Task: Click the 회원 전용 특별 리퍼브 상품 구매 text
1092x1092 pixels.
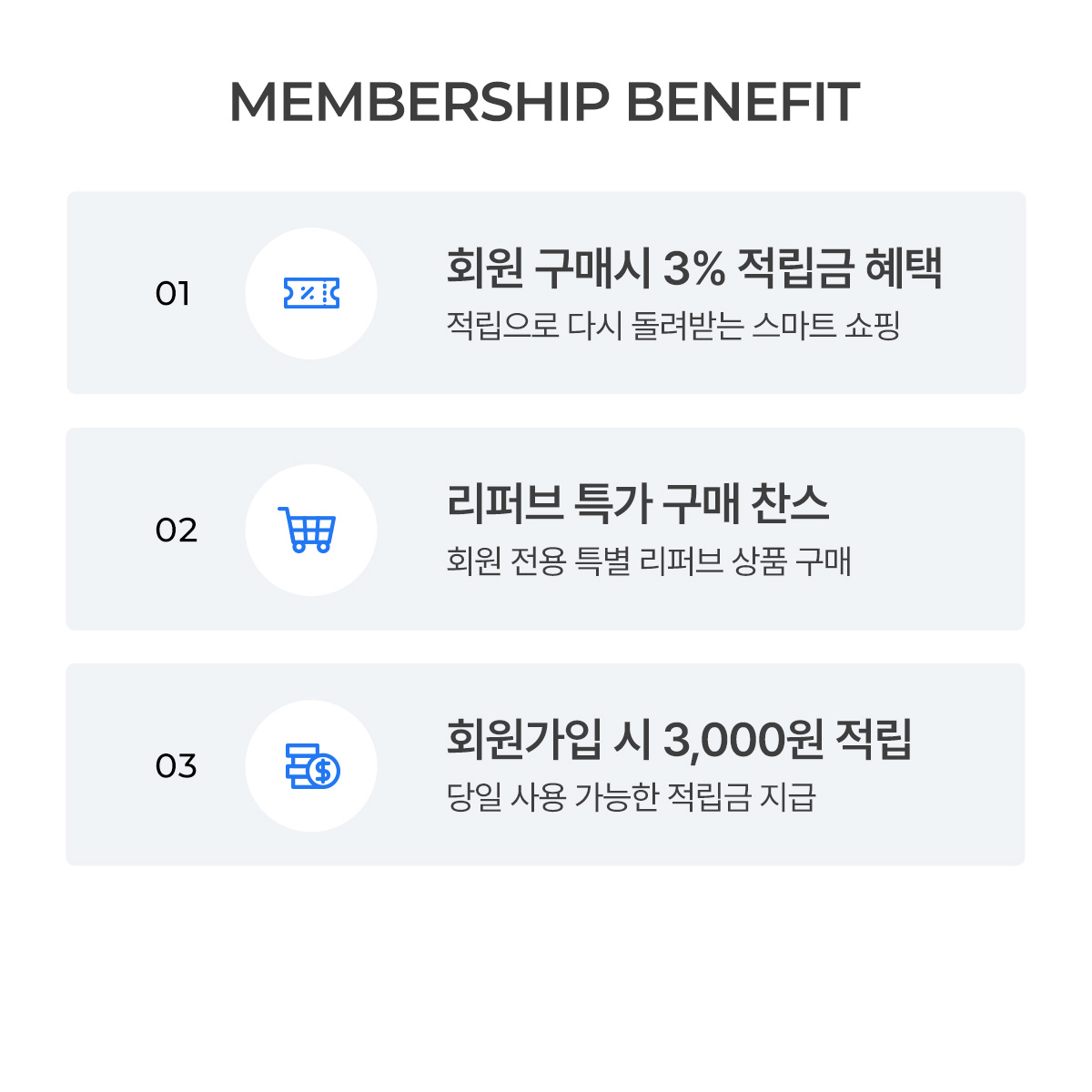Action: (648, 561)
